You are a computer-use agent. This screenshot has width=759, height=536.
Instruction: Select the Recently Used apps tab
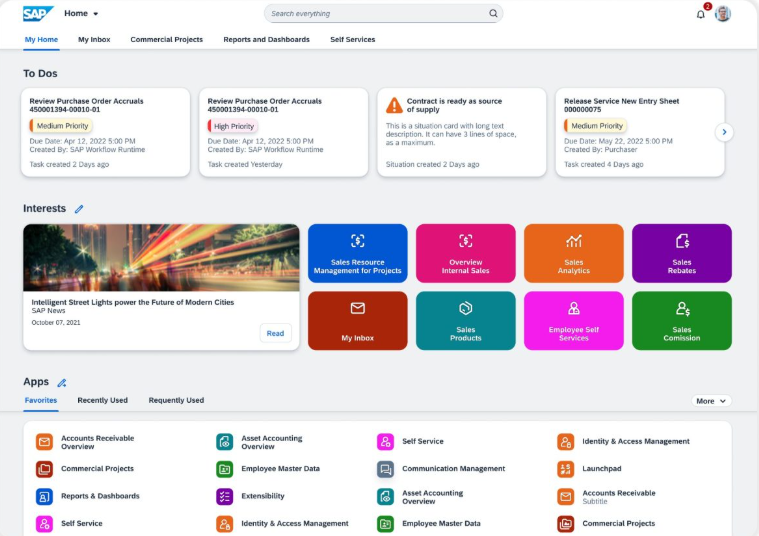pyautogui.click(x=103, y=400)
